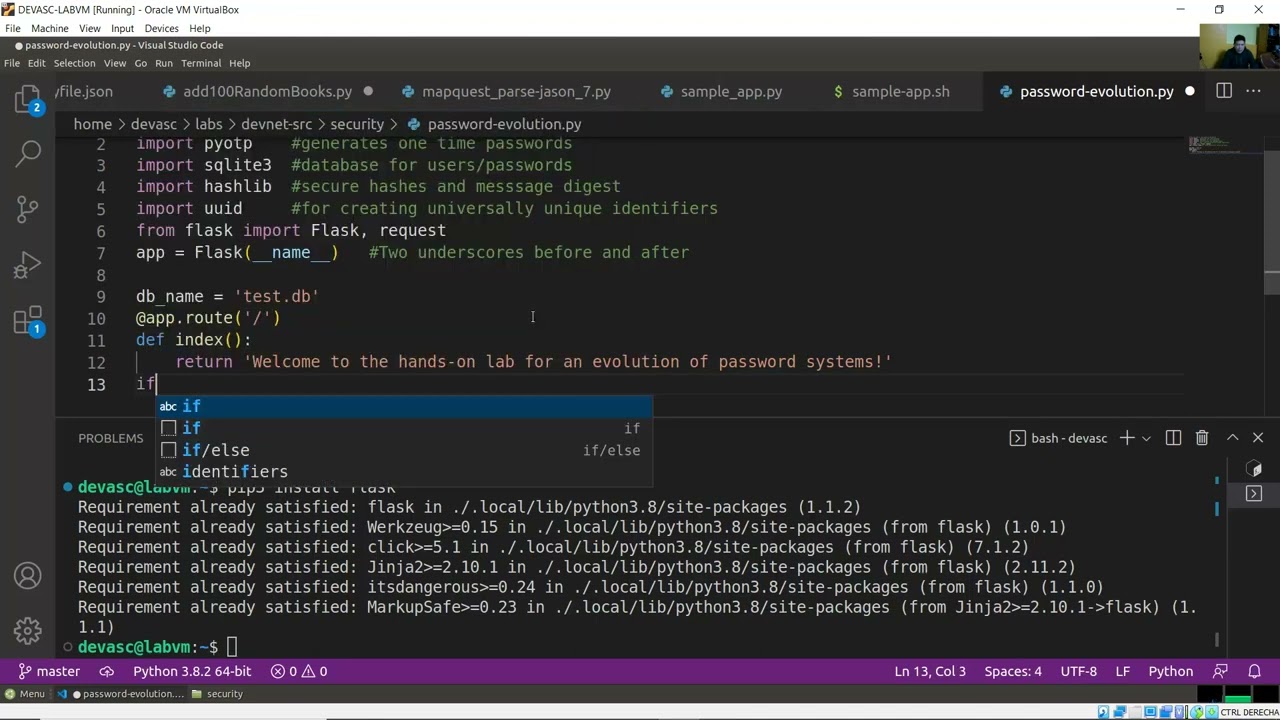Click the home breadcrumb segment
The image size is (1280, 720).
click(x=92, y=124)
